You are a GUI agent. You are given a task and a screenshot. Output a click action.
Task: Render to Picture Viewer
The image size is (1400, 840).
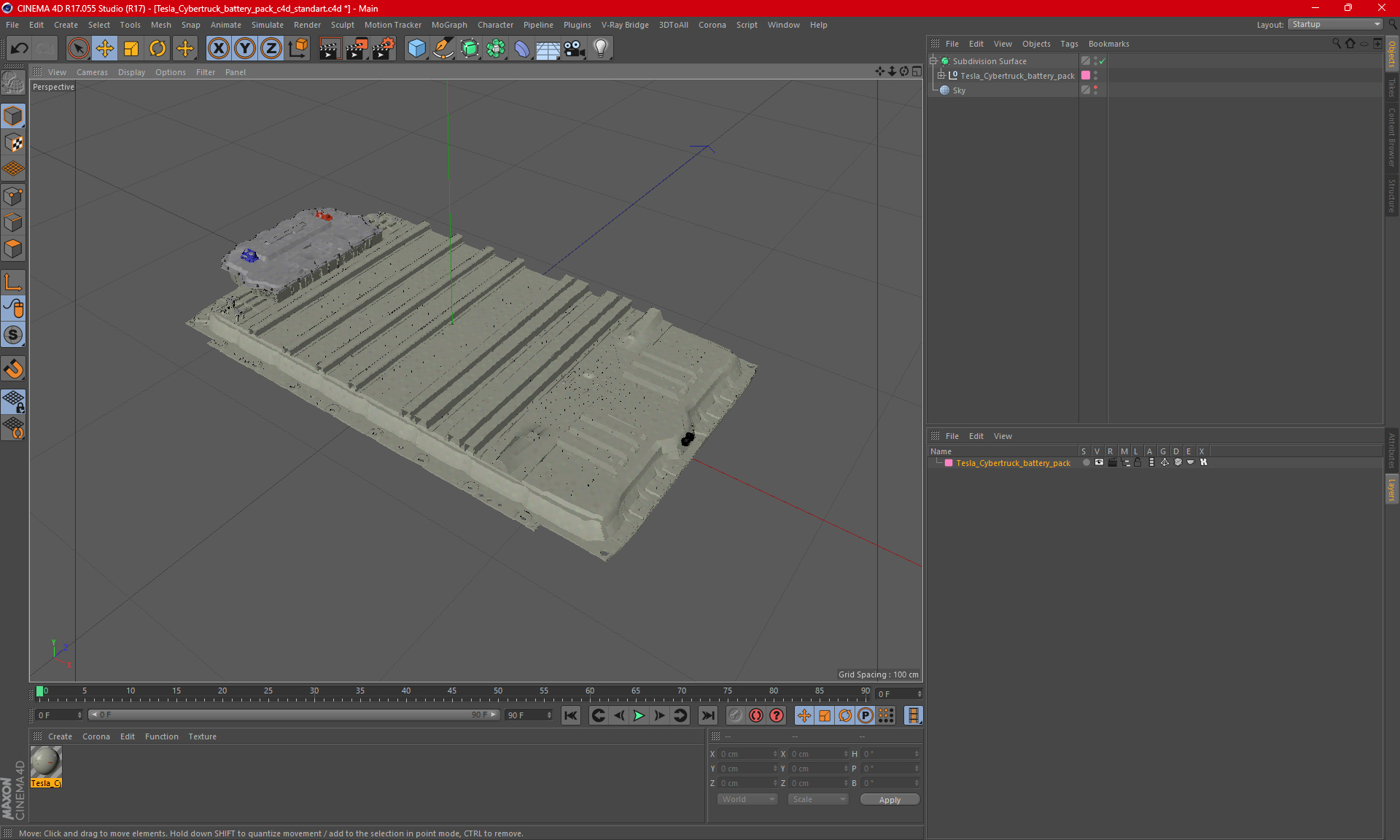(x=357, y=49)
